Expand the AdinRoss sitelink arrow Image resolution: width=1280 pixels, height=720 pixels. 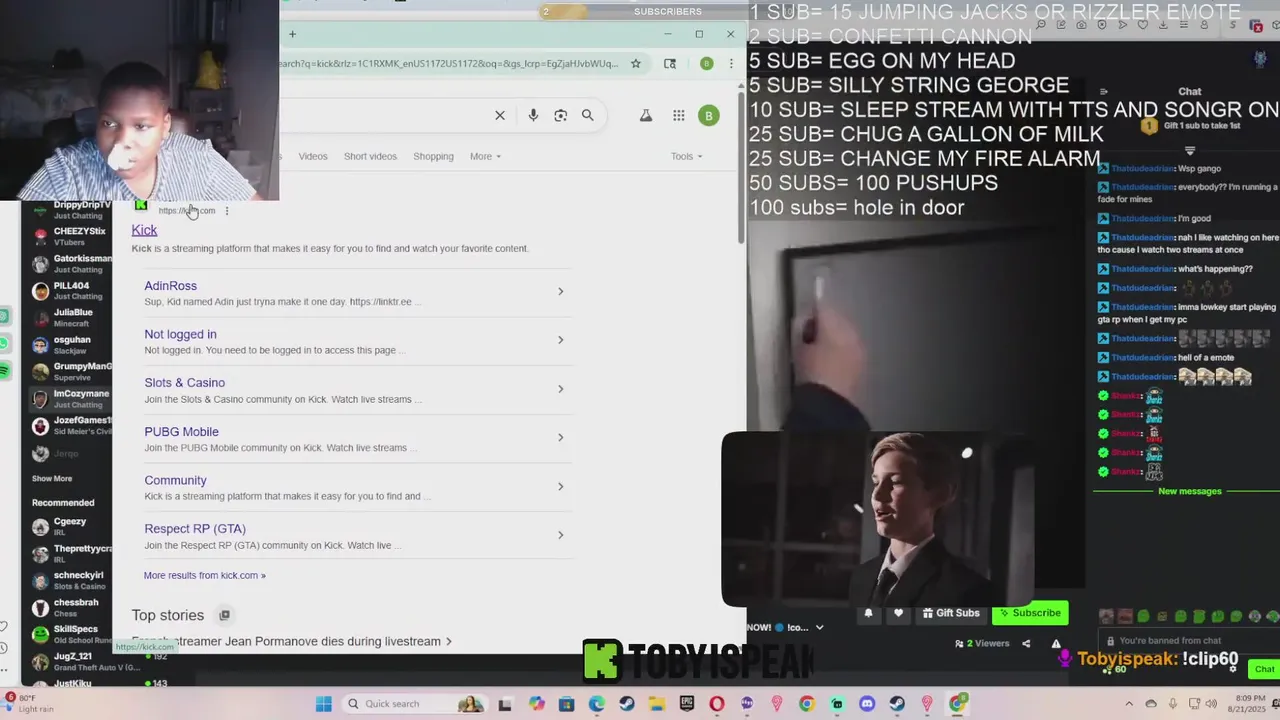pyautogui.click(x=560, y=292)
